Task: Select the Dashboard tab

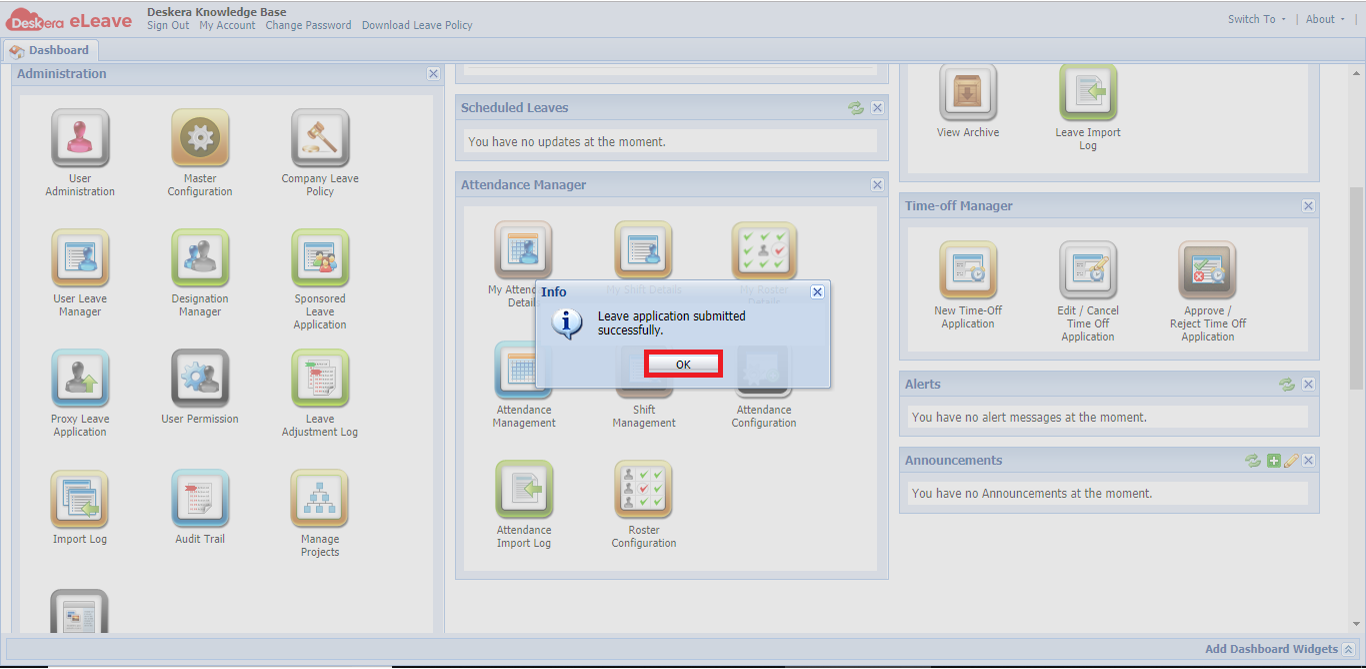Action: [x=50, y=50]
